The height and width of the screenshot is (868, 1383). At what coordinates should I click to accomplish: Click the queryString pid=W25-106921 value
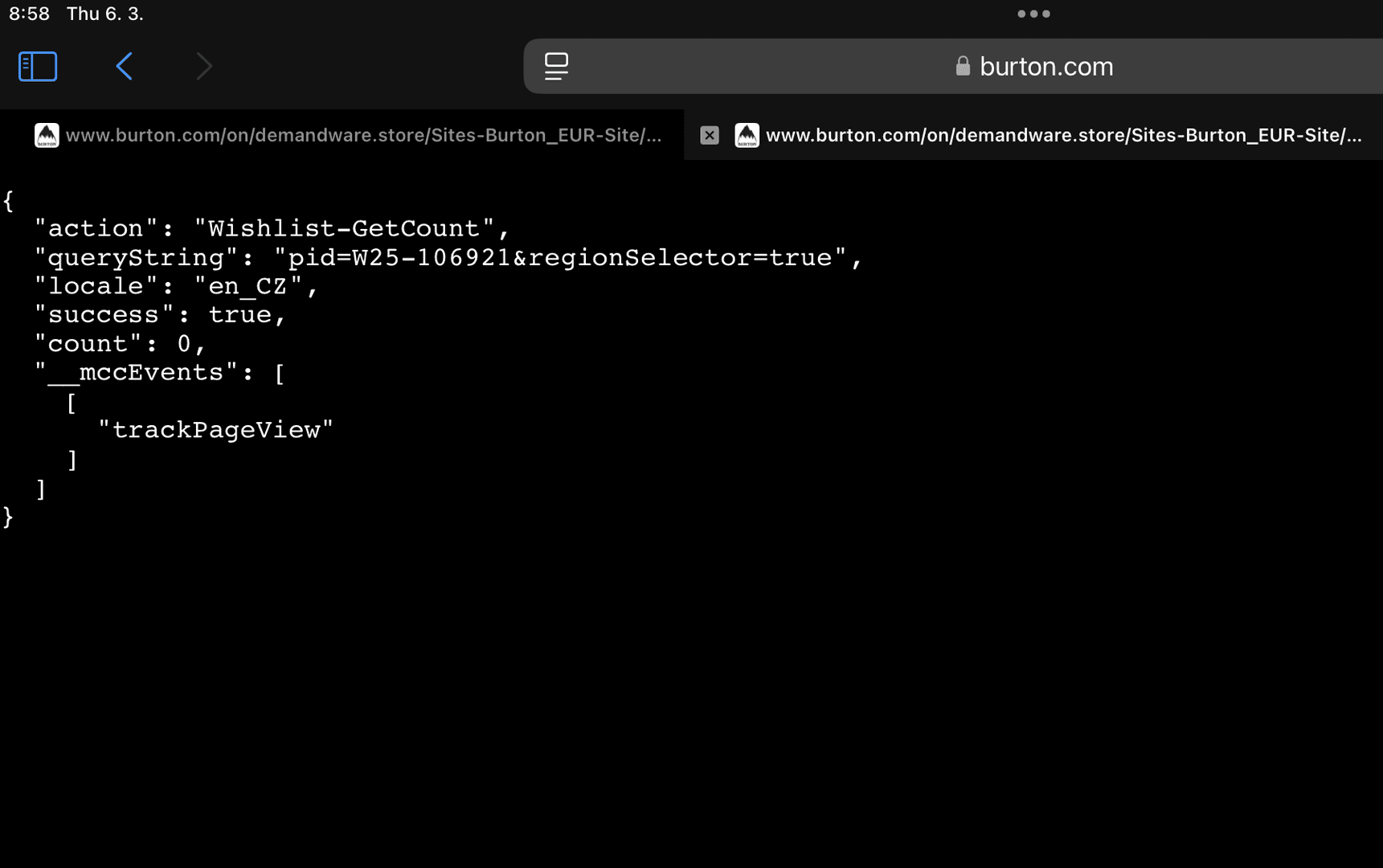coord(560,258)
